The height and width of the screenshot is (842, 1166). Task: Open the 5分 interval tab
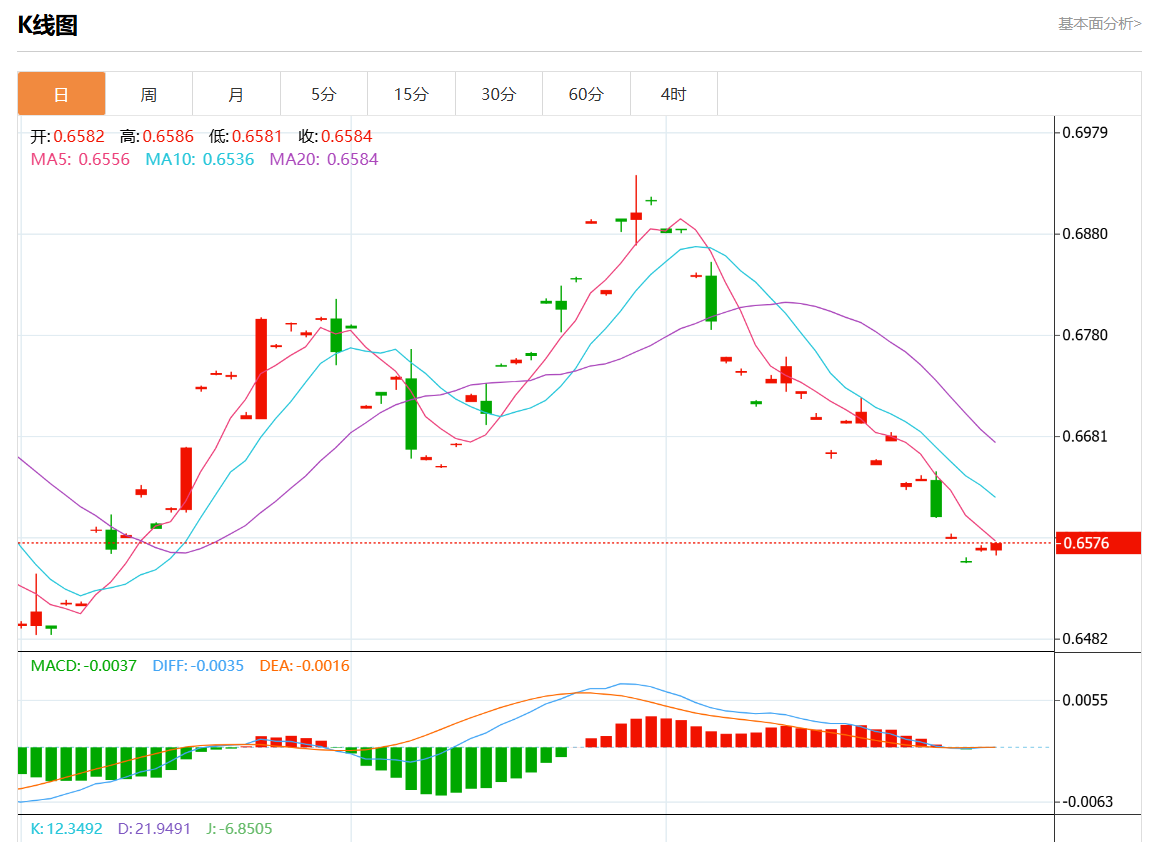click(x=323, y=94)
